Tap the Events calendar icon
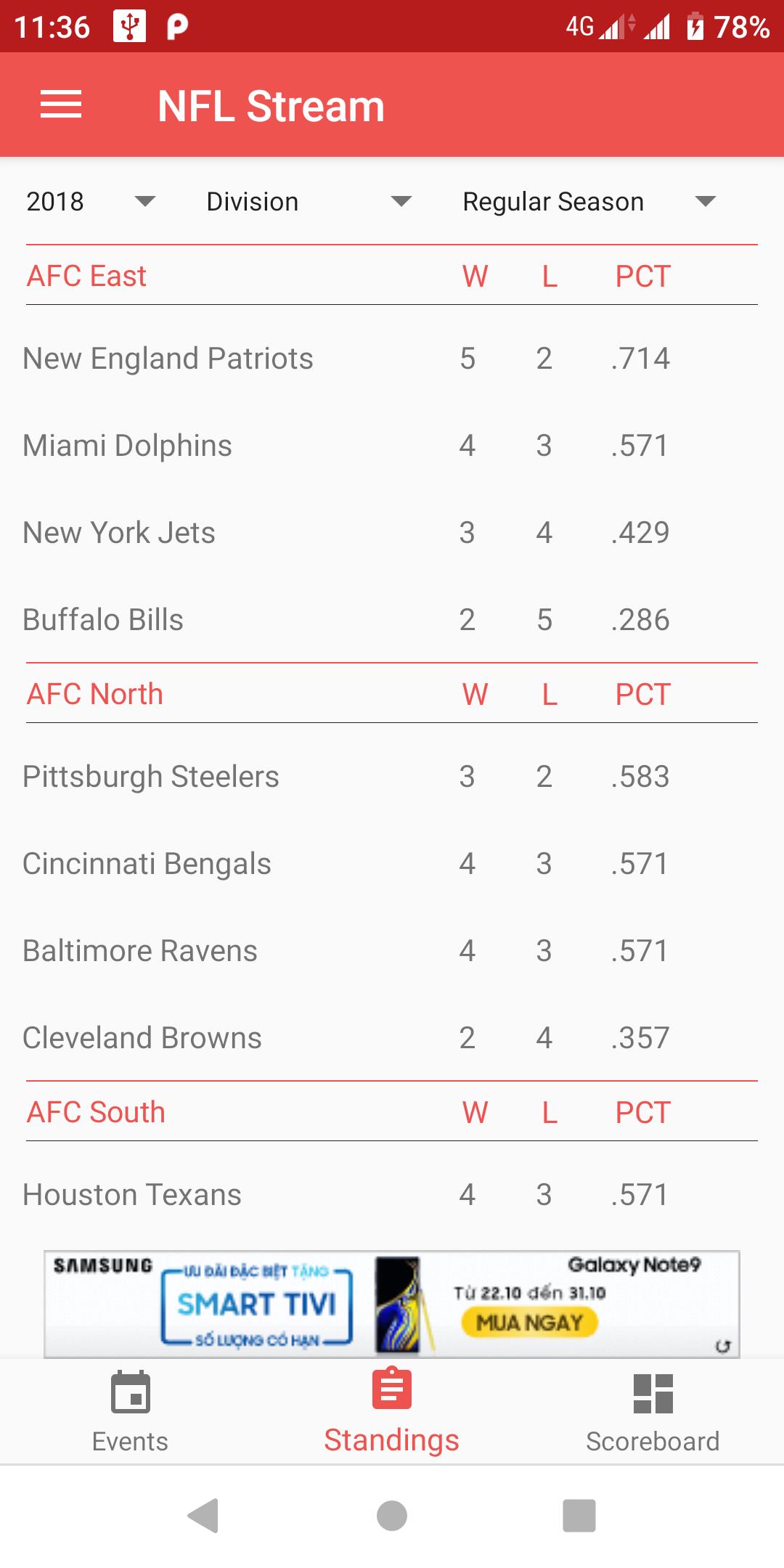Viewport: 784px width, 1568px height. click(x=131, y=1392)
